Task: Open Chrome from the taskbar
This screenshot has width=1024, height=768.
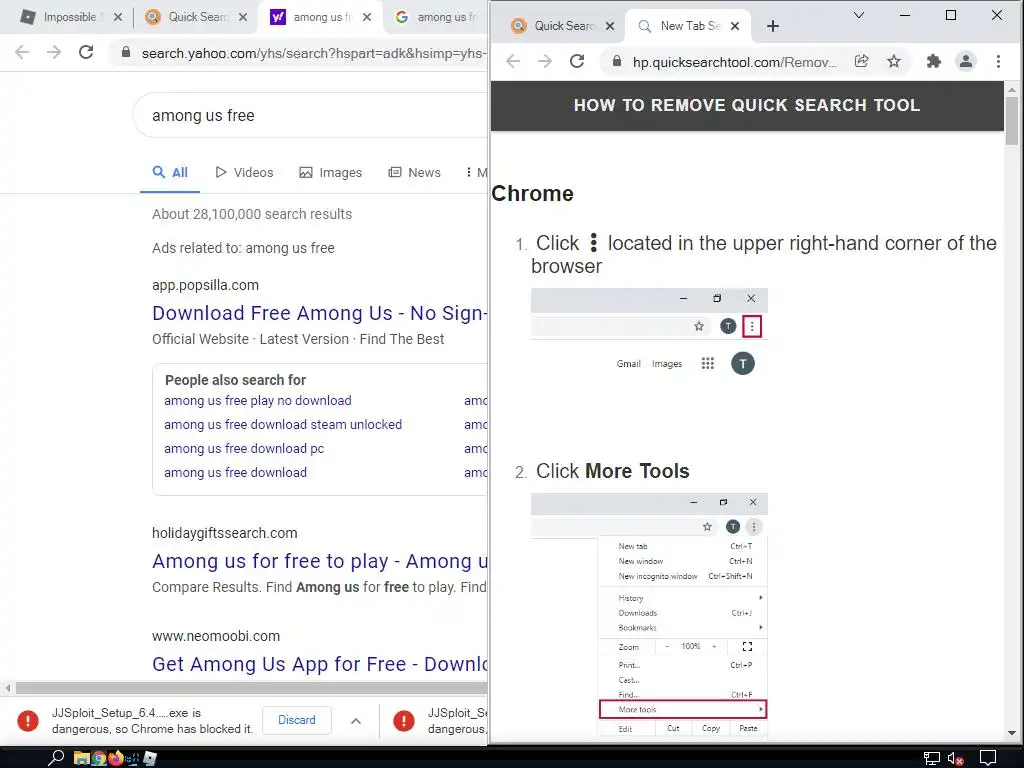Action: pos(99,758)
